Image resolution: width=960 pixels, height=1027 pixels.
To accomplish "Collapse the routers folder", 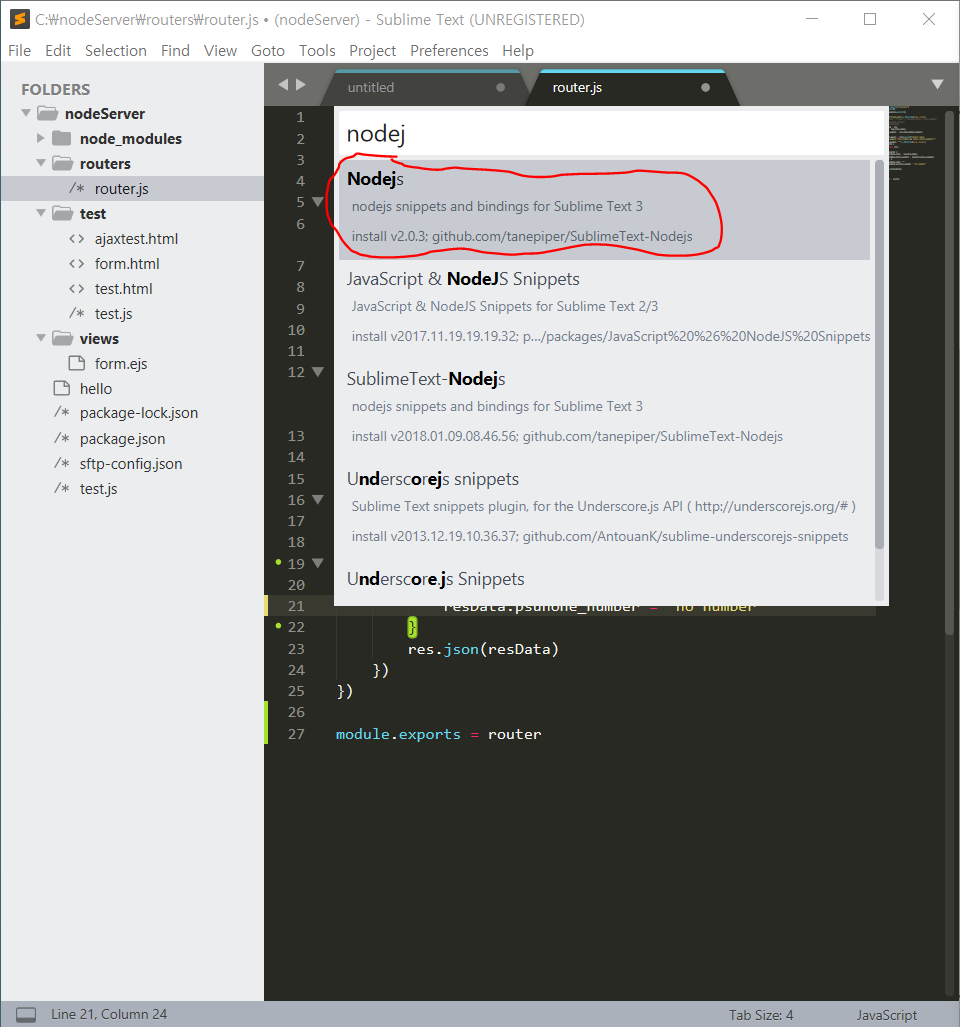I will point(41,162).
